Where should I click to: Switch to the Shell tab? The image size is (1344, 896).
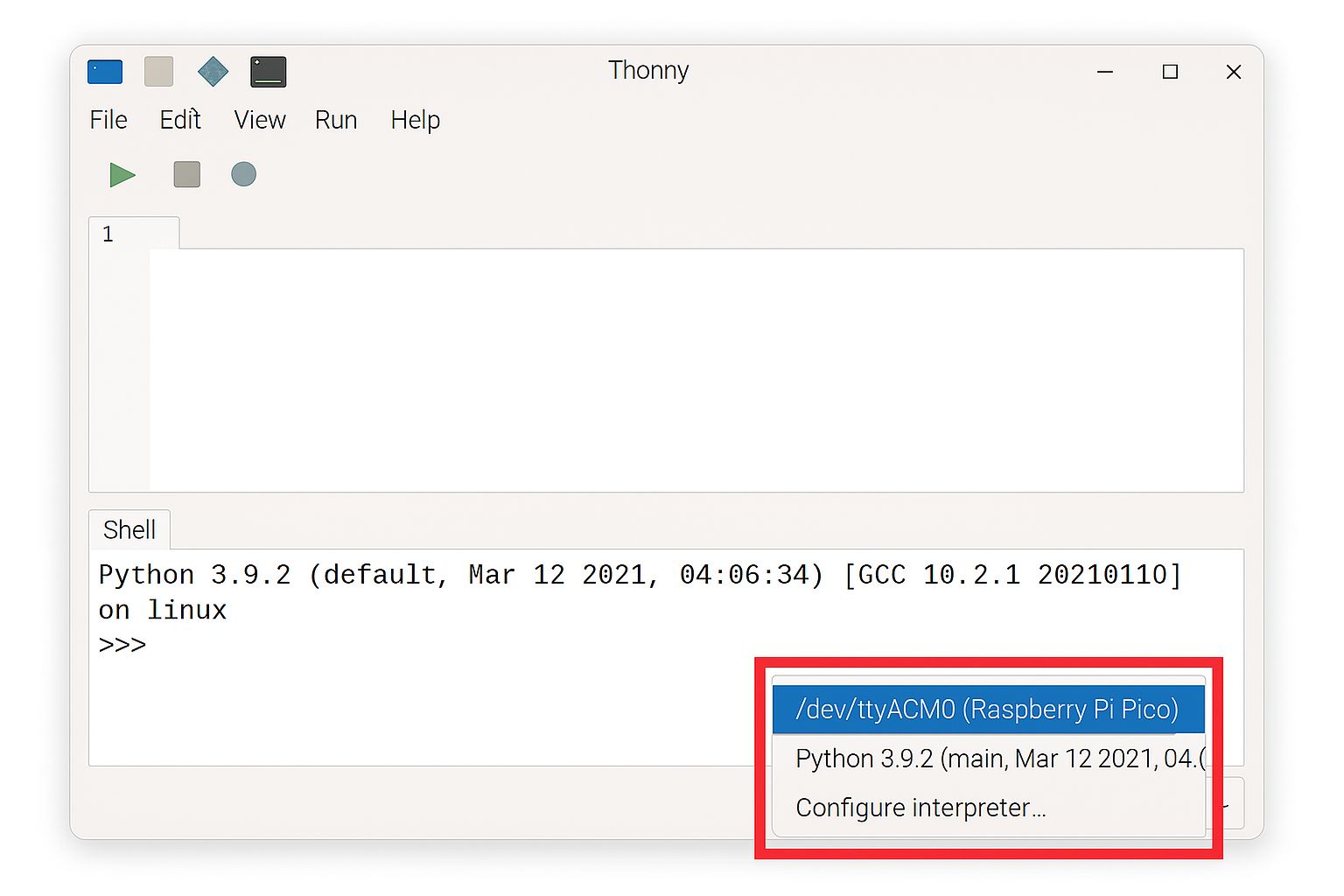tap(129, 529)
